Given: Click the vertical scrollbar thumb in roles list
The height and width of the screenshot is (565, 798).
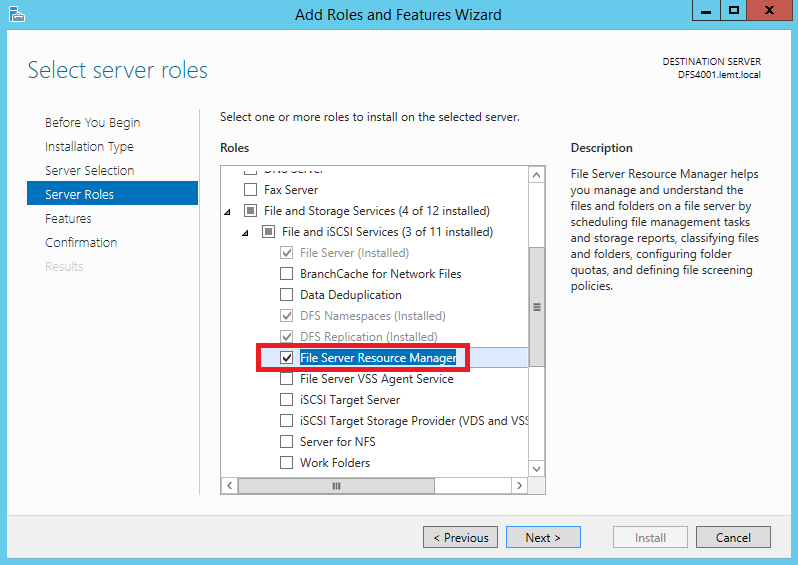Looking at the screenshot, I should click(x=536, y=307).
